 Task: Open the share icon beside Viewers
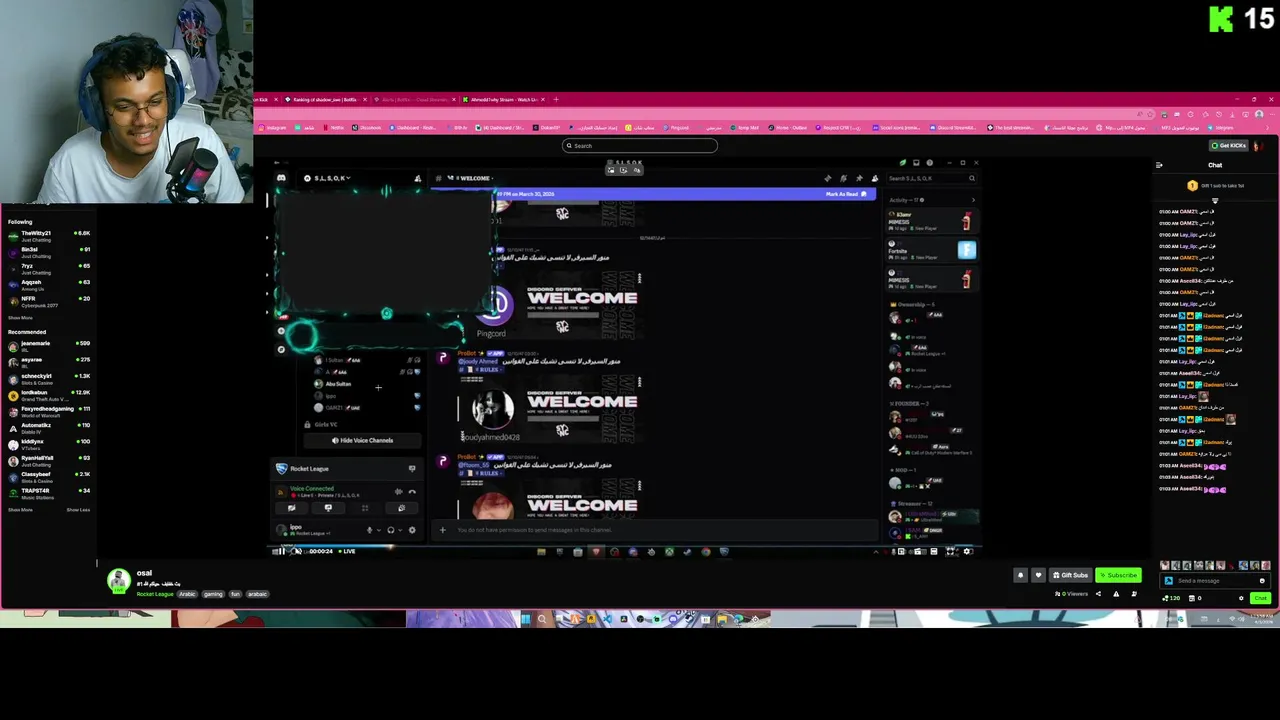pos(1098,594)
